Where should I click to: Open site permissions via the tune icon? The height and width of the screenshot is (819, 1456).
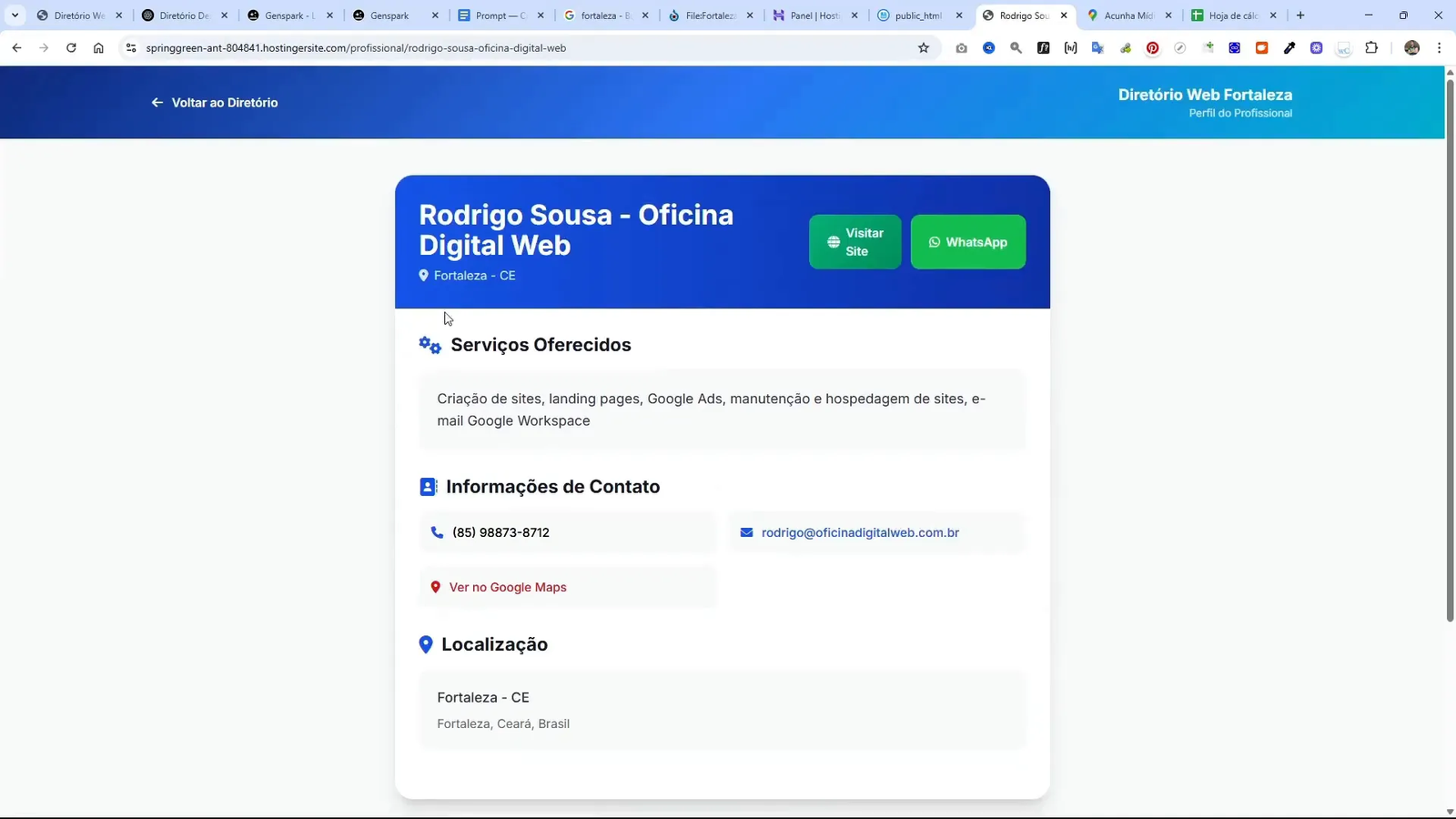coord(132,48)
